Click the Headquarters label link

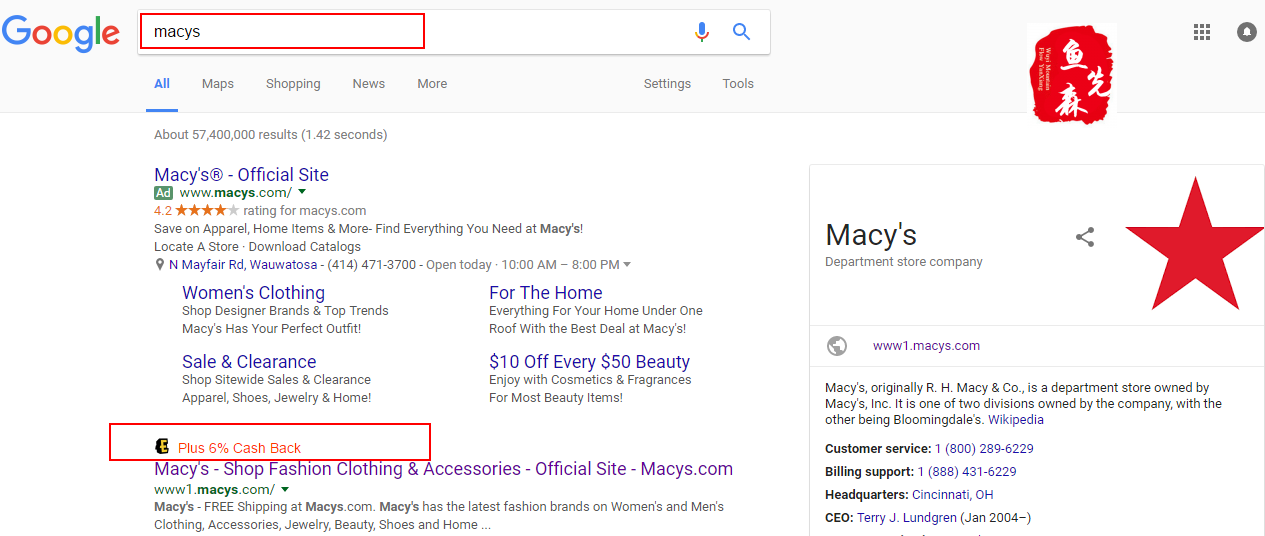click(x=866, y=495)
